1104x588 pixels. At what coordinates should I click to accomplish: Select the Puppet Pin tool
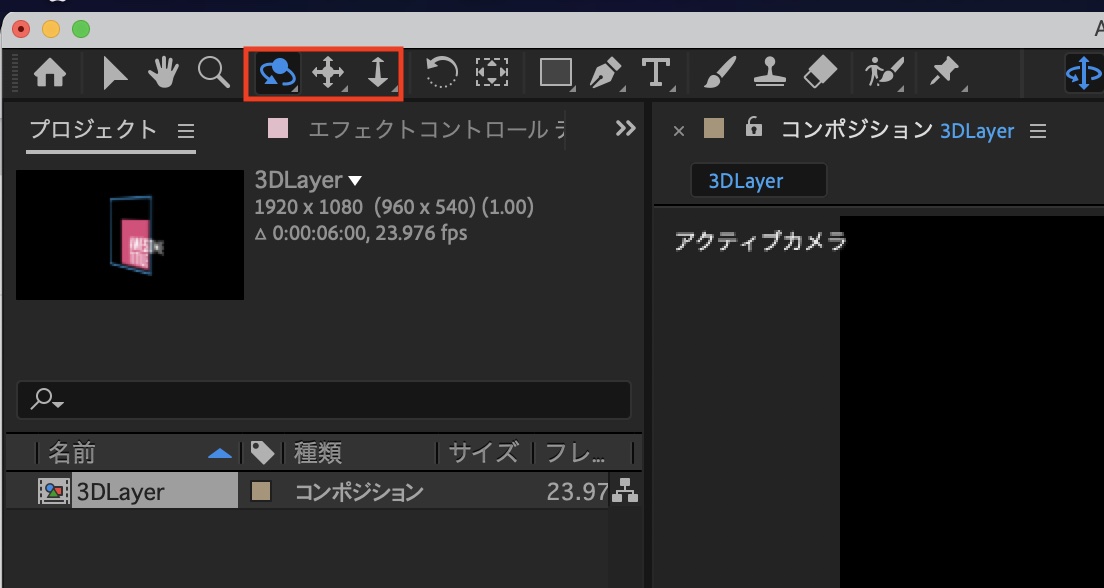944,73
